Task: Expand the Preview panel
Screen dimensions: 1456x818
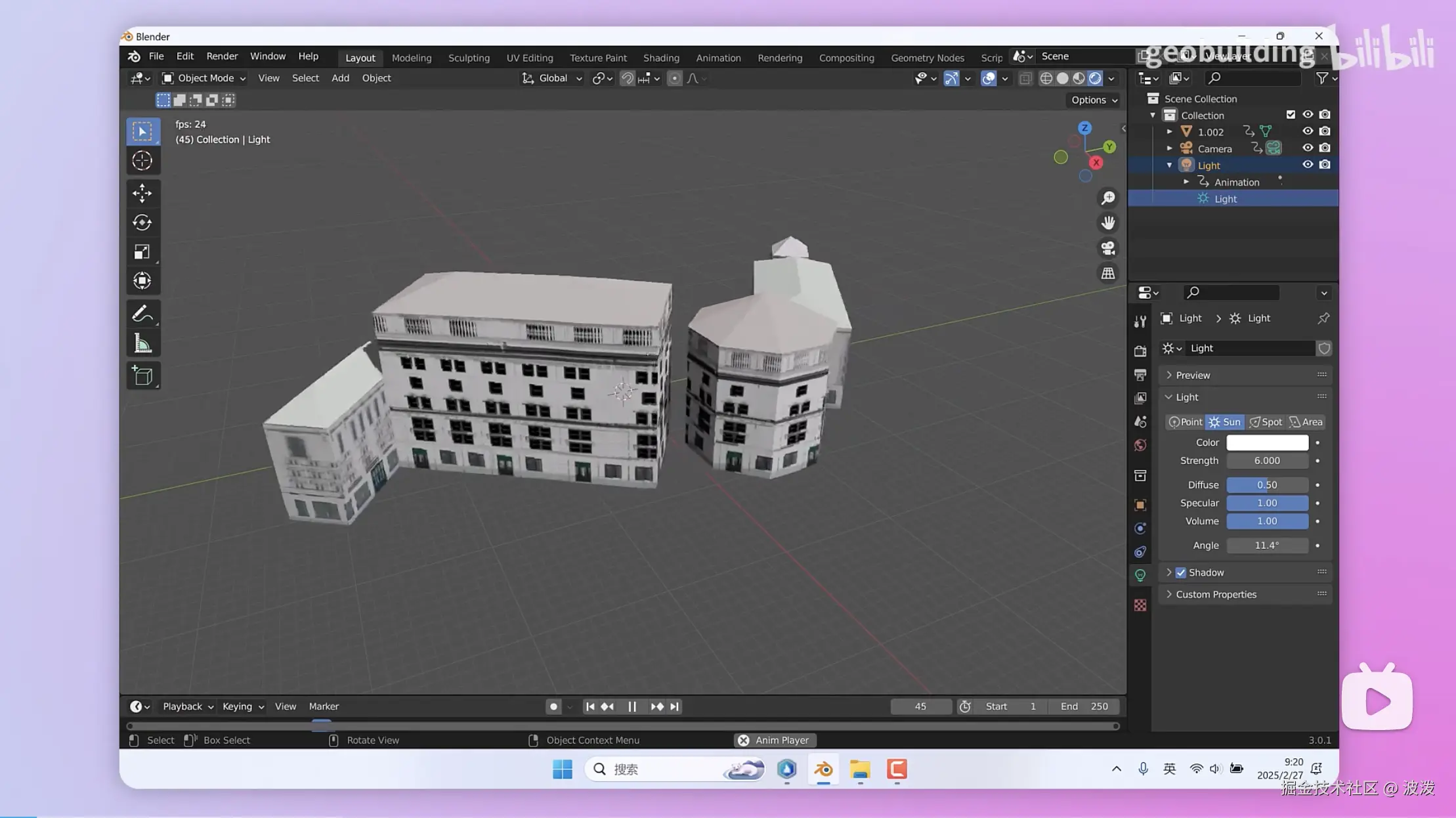Action: pos(1193,375)
